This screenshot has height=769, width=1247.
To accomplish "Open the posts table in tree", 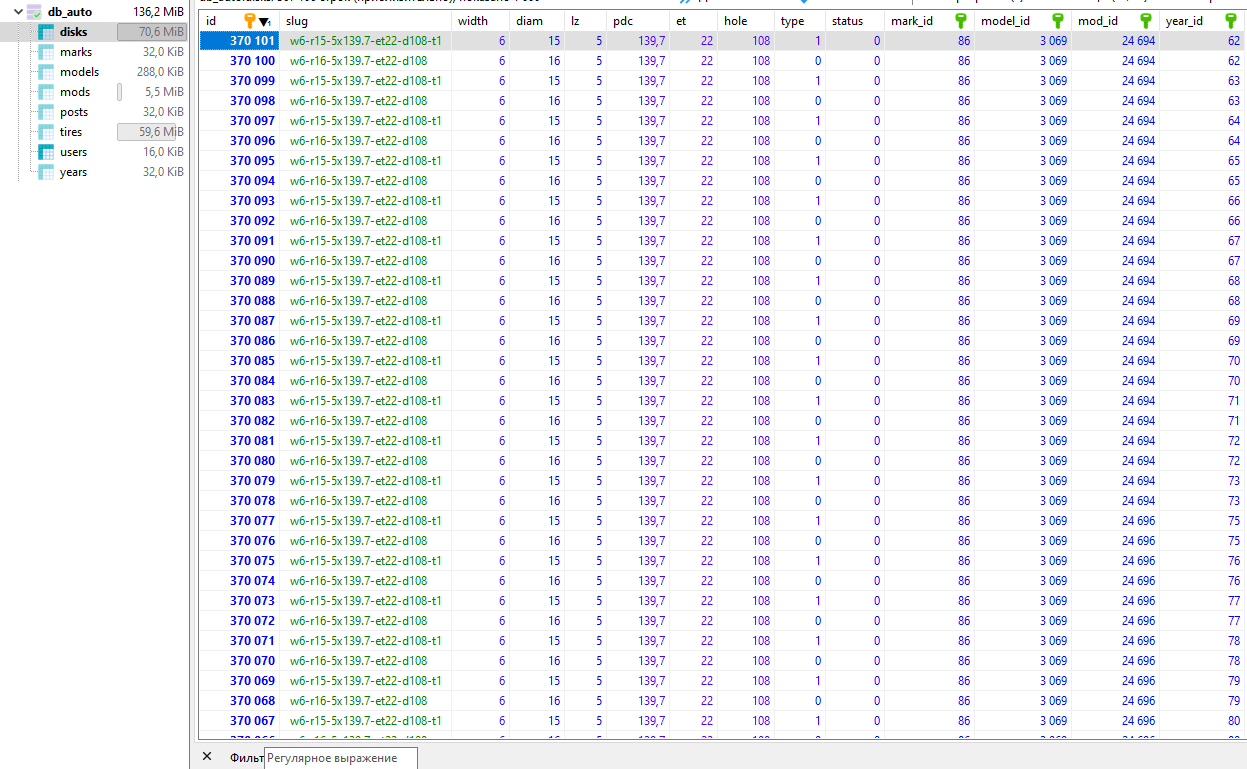I will 73,112.
